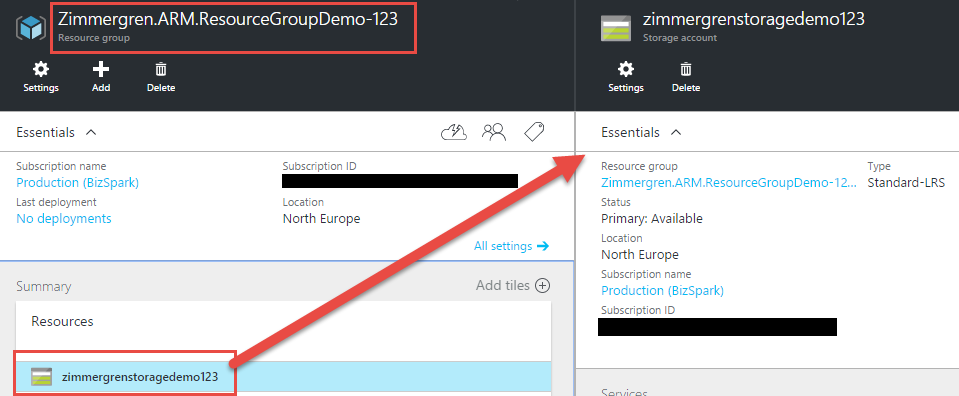Delete the zimmergrenstoragedemo123 storage account

pyautogui.click(x=686, y=77)
